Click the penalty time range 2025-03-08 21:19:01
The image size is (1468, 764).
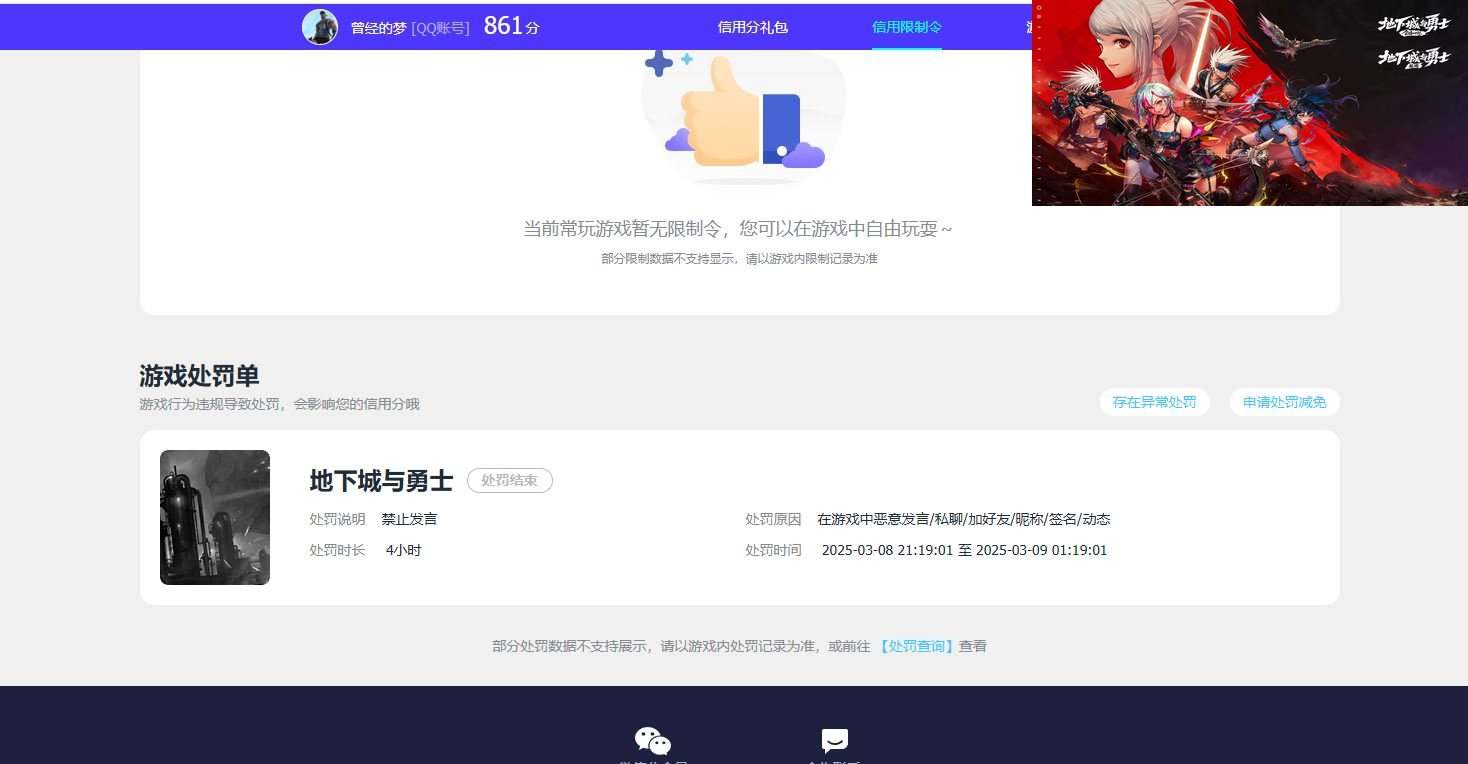pos(964,550)
